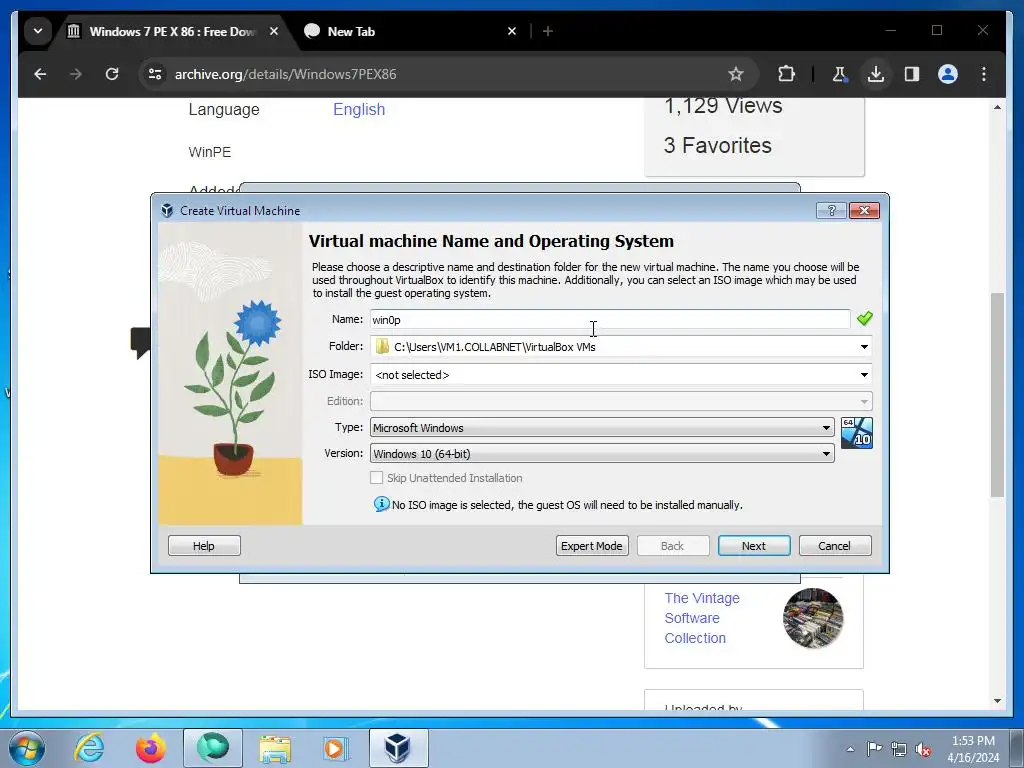1024x768 pixels.
Task: Click the green checkmark beside Name field
Action: coord(864,319)
